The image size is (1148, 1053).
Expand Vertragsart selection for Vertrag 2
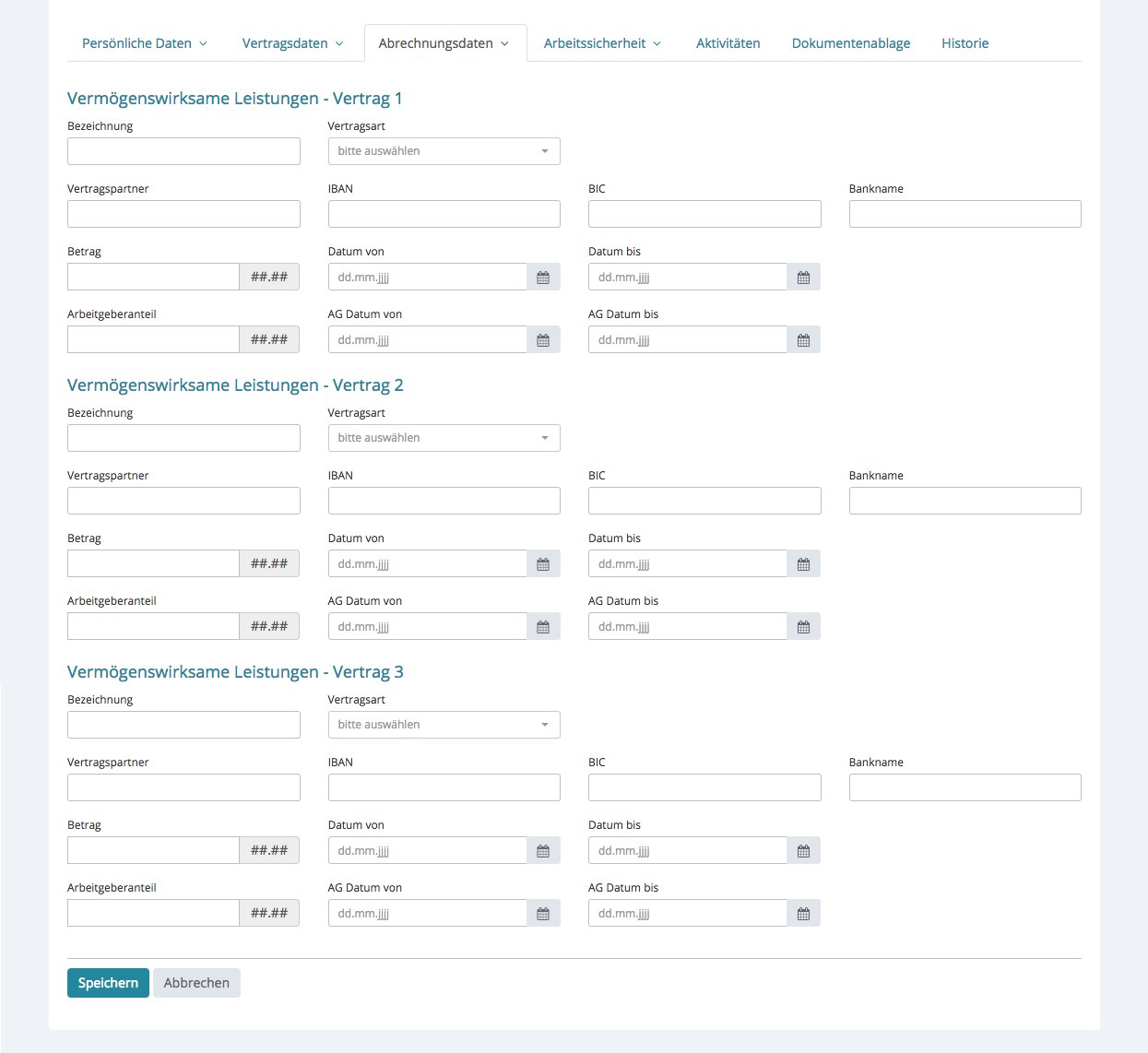pyautogui.click(x=444, y=438)
